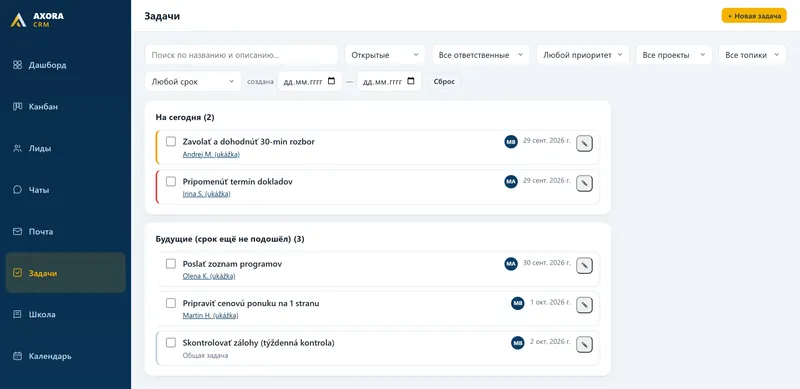This screenshot has height=389, width=800.
Task: Click the 30 сент. 2026 г. date
Action: point(547,263)
